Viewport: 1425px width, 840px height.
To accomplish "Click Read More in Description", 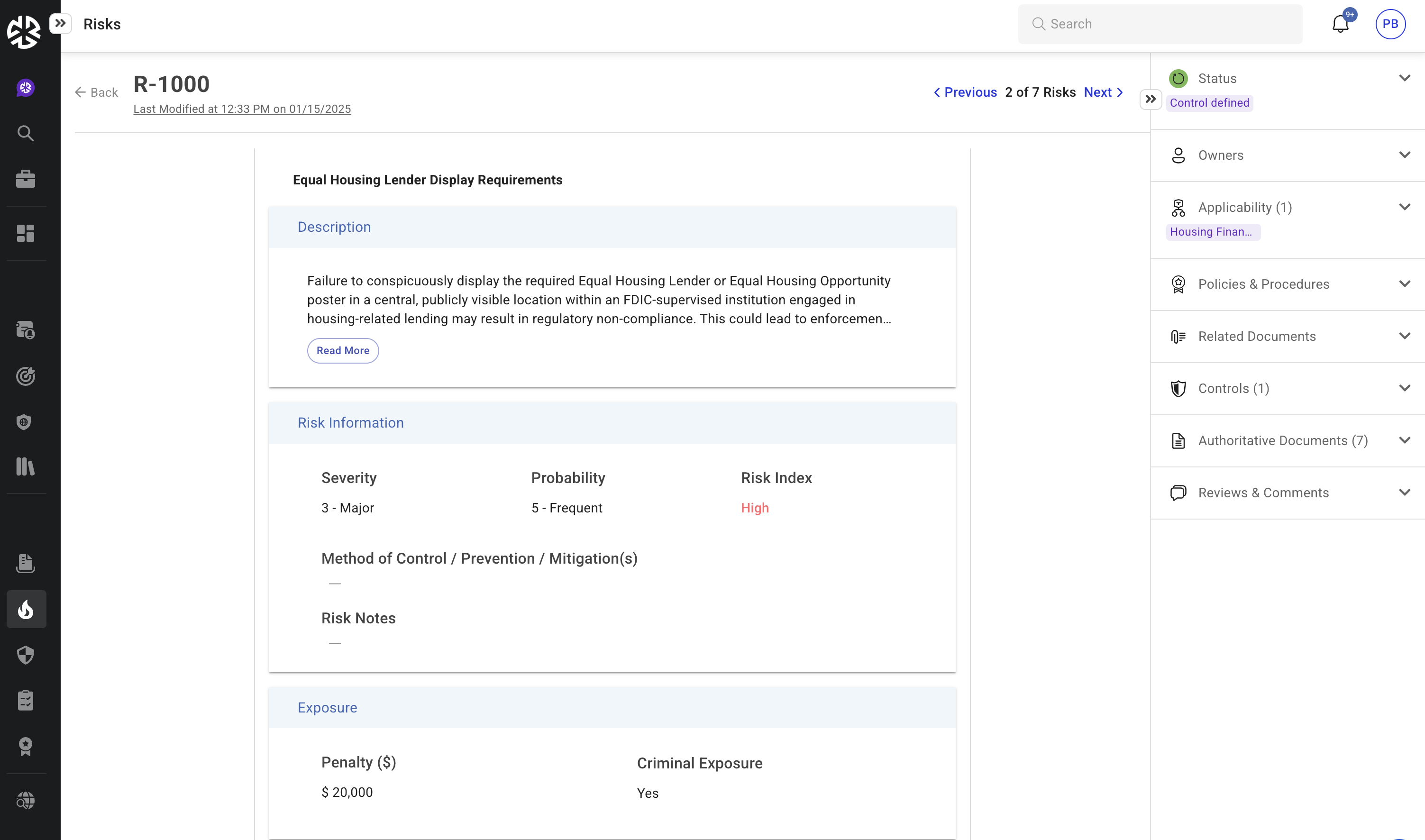I will pyautogui.click(x=342, y=350).
